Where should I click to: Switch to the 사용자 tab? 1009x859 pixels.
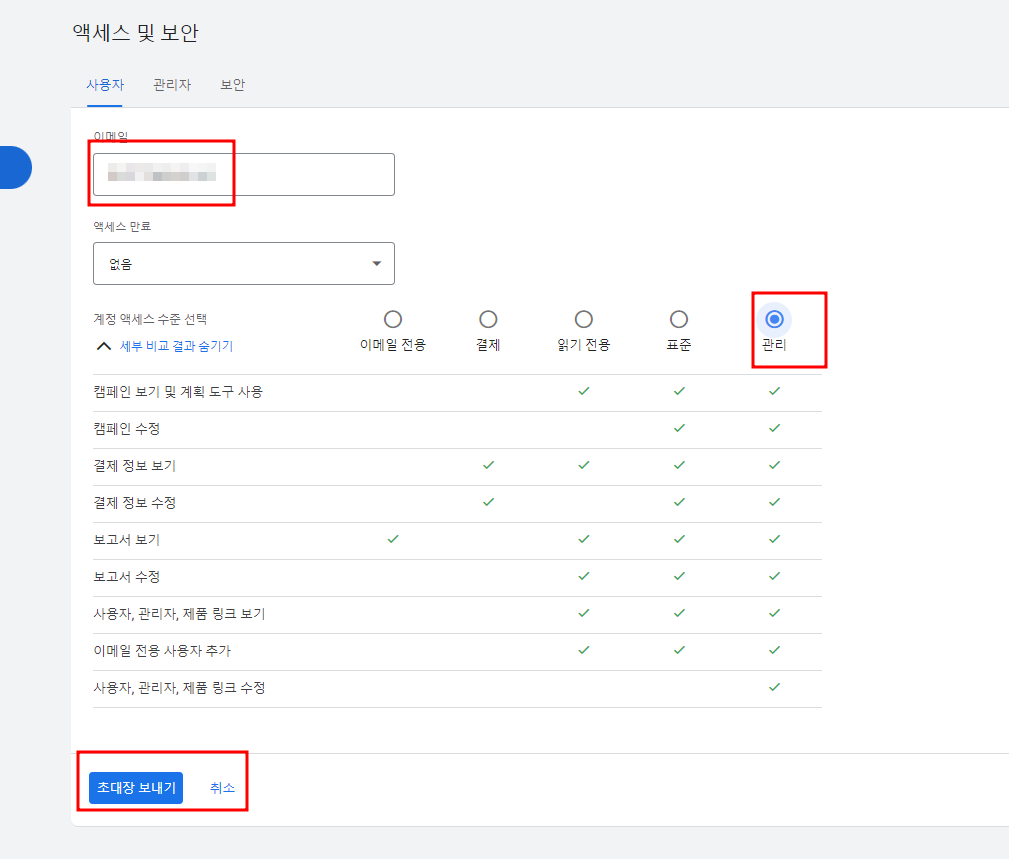[105, 85]
